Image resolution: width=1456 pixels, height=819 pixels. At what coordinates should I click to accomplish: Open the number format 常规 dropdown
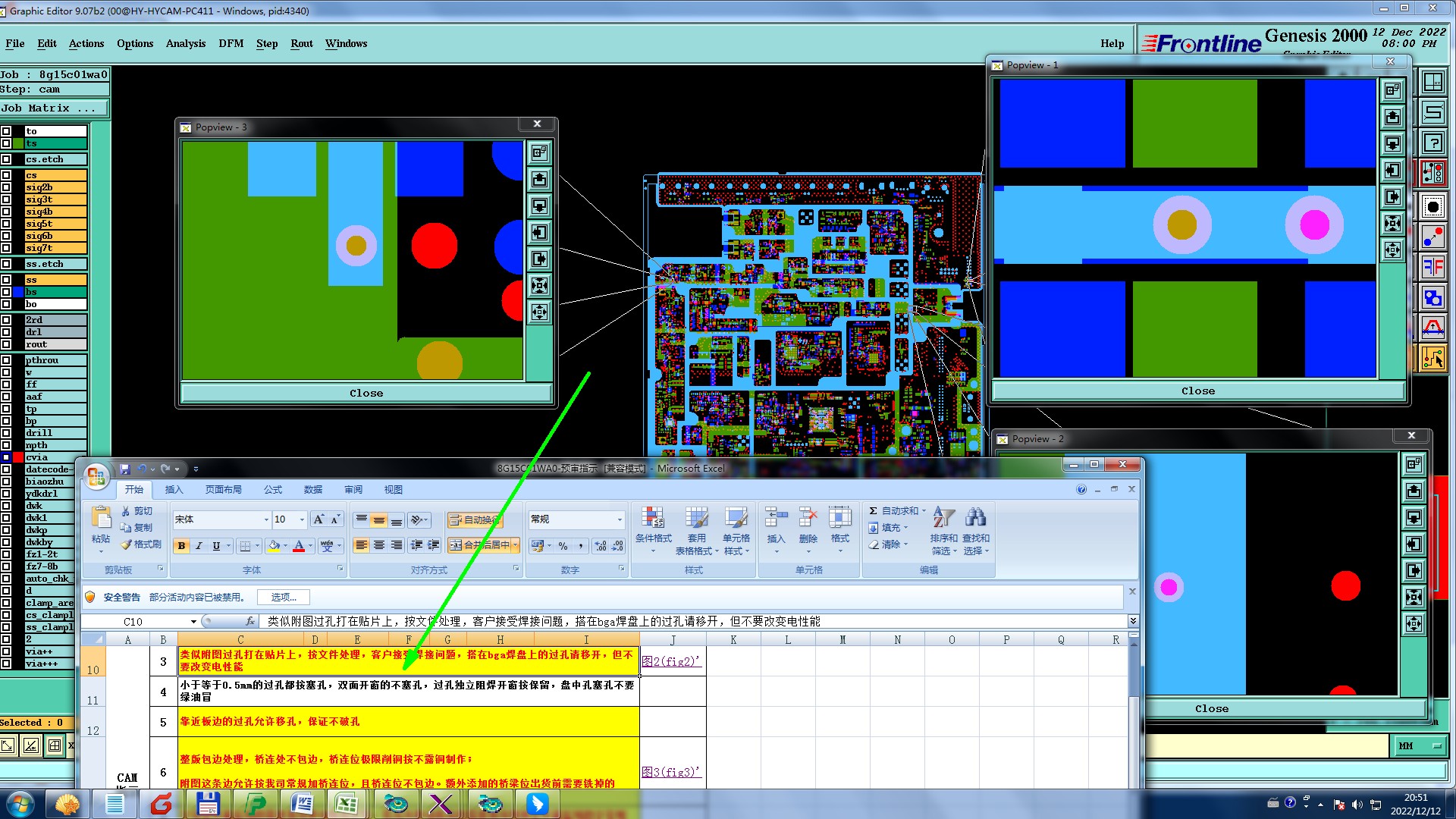click(619, 519)
